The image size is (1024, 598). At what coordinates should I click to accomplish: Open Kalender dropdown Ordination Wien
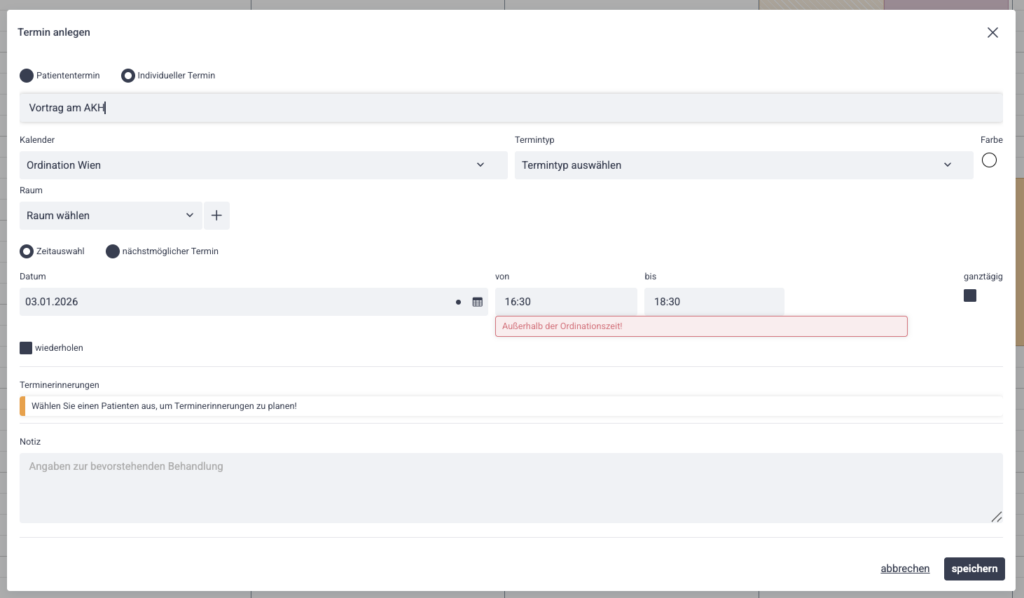[x=263, y=165]
